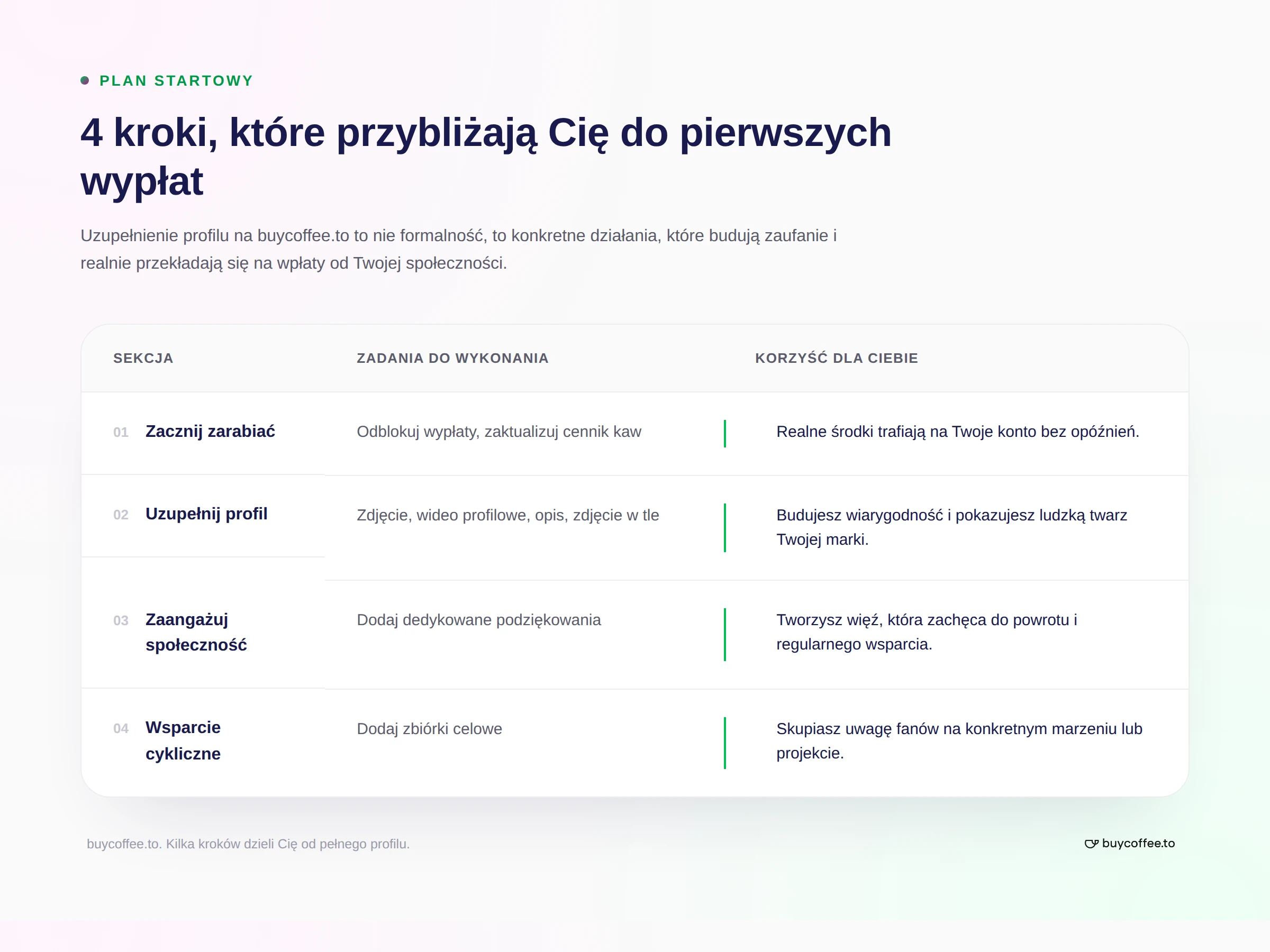
Task: Click the step number 03 marker
Action: click(121, 620)
